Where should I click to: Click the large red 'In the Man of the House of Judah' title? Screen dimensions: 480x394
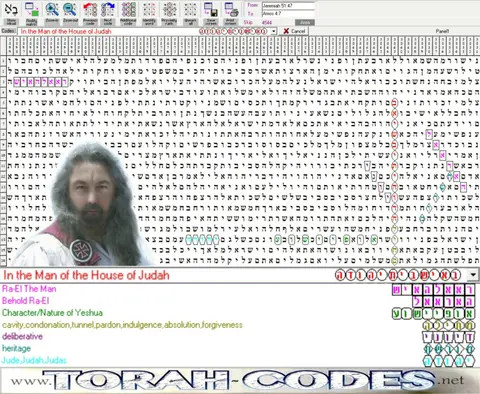86,275
